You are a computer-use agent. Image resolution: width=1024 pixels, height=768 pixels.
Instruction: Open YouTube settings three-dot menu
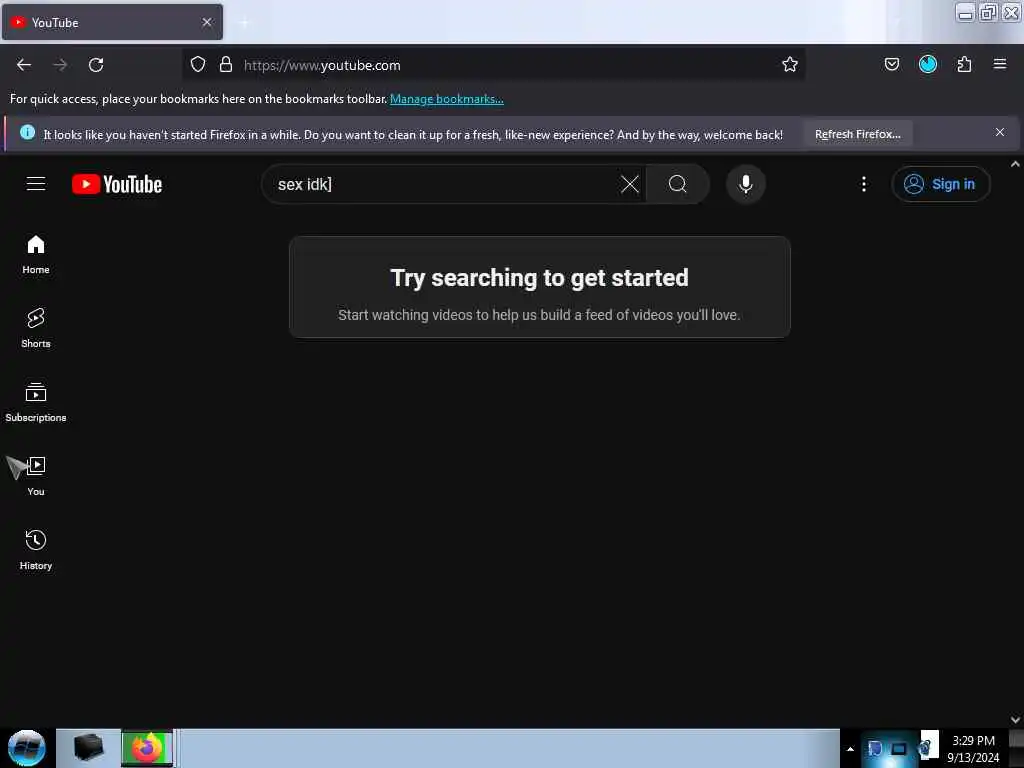click(863, 184)
